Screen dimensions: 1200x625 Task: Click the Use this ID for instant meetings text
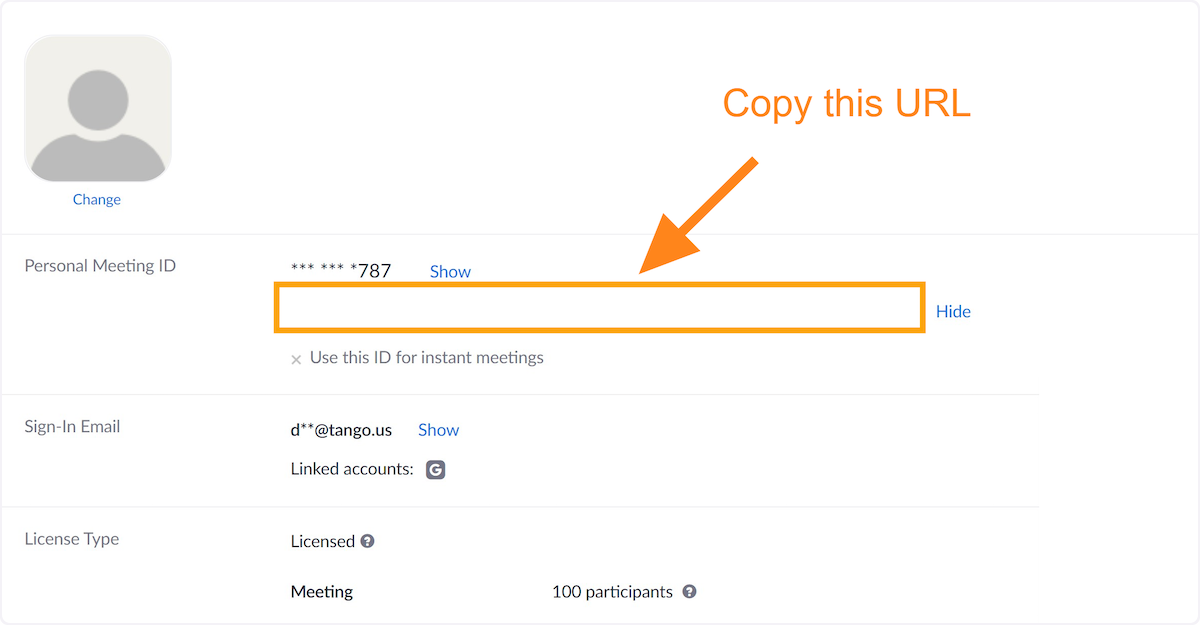(x=427, y=357)
